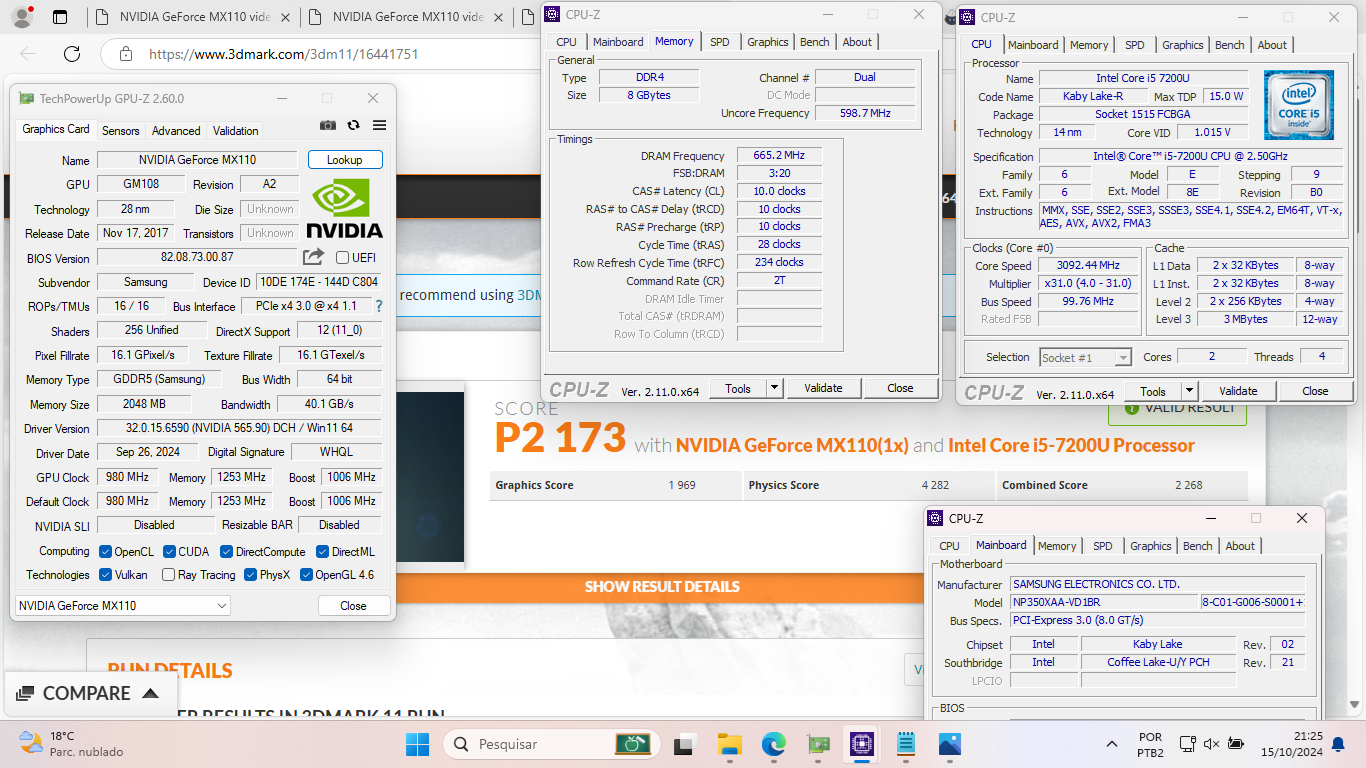Toggle the OpenCL checkbox
Screen dimensions: 1366x768
point(105,551)
